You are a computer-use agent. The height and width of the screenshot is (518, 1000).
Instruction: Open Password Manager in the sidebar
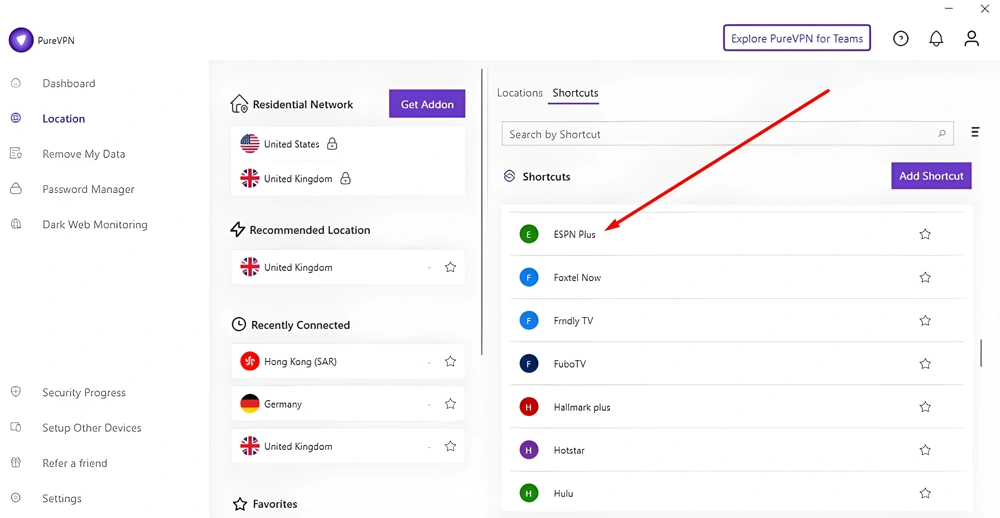click(x=89, y=189)
